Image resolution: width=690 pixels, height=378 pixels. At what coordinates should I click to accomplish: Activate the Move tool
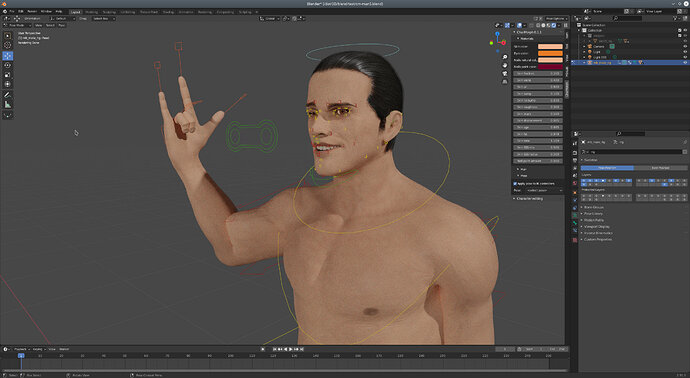coord(7,56)
